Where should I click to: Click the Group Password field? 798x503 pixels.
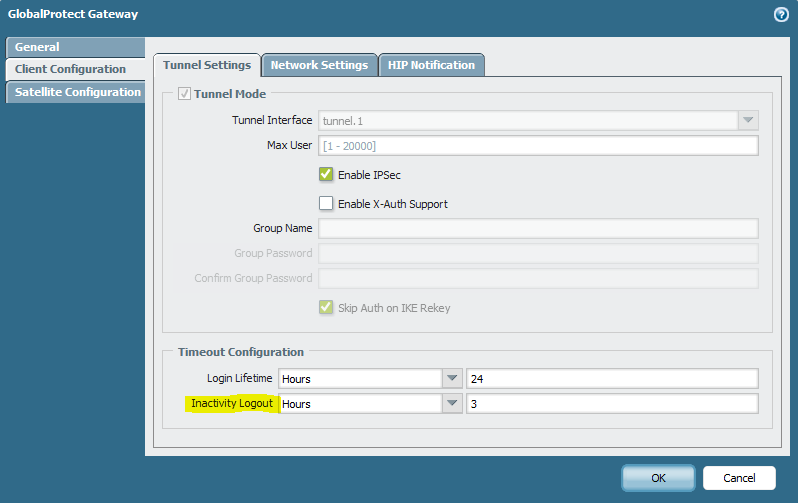[x=538, y=253]
